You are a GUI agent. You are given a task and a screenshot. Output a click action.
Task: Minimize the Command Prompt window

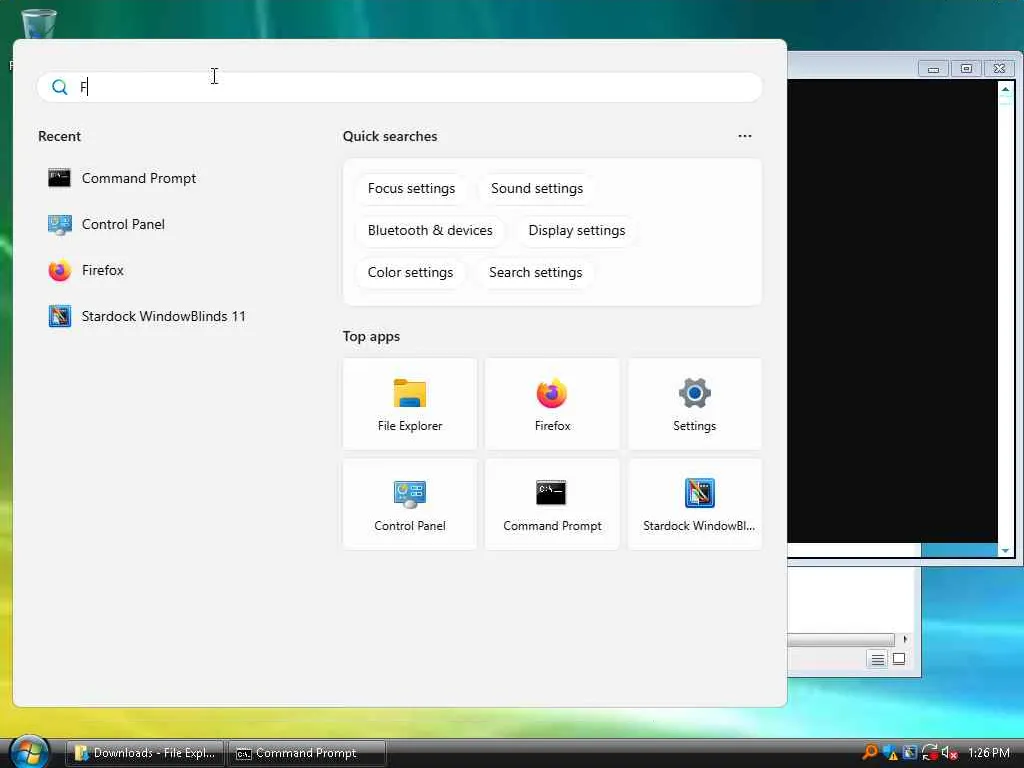click(934, 69)
